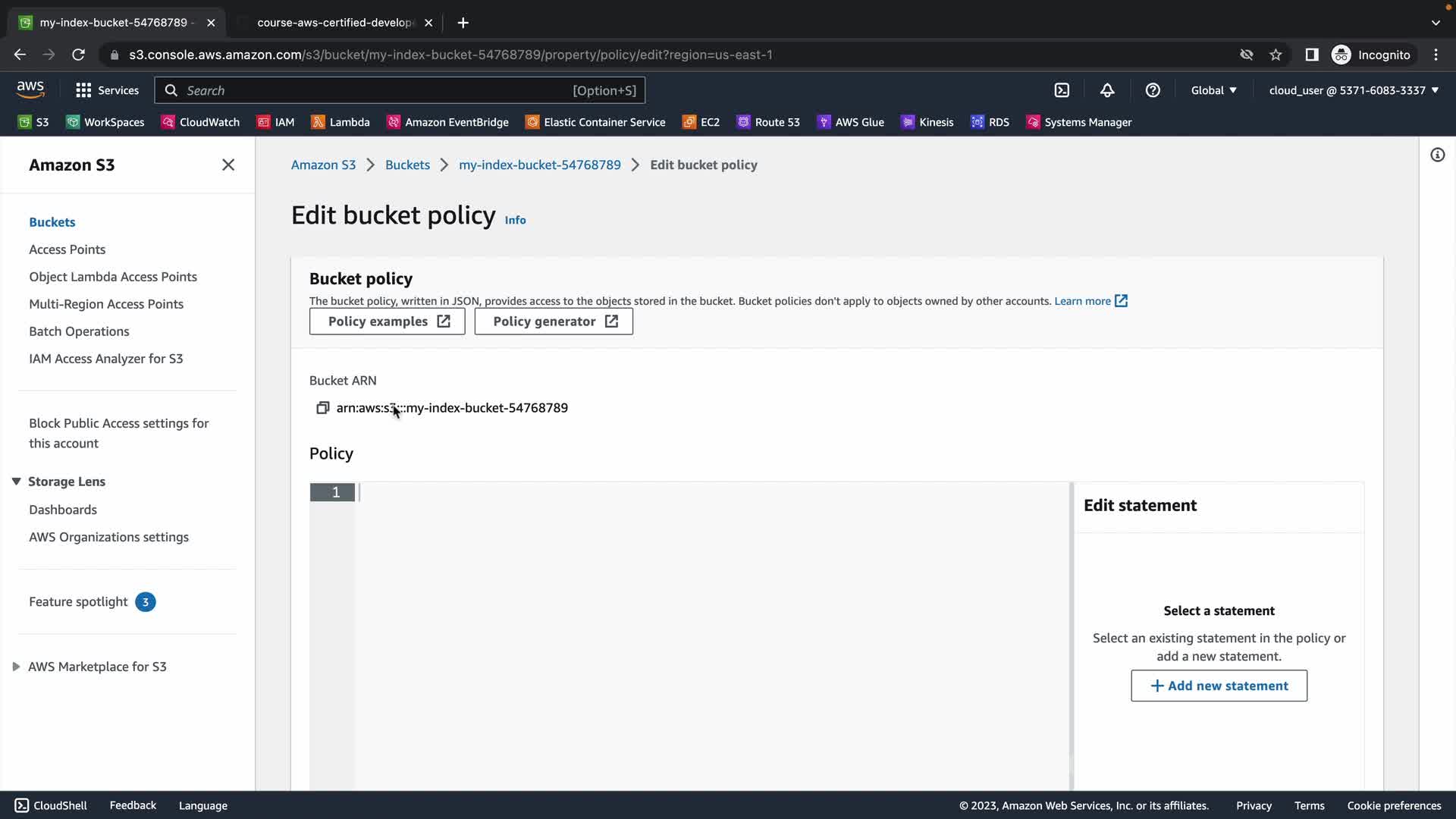Image resolution: width=1456 pixels, height=819 pixels.
Task: Switch to course-aws-certified-developer browser tab
Action: pos(335,23)
